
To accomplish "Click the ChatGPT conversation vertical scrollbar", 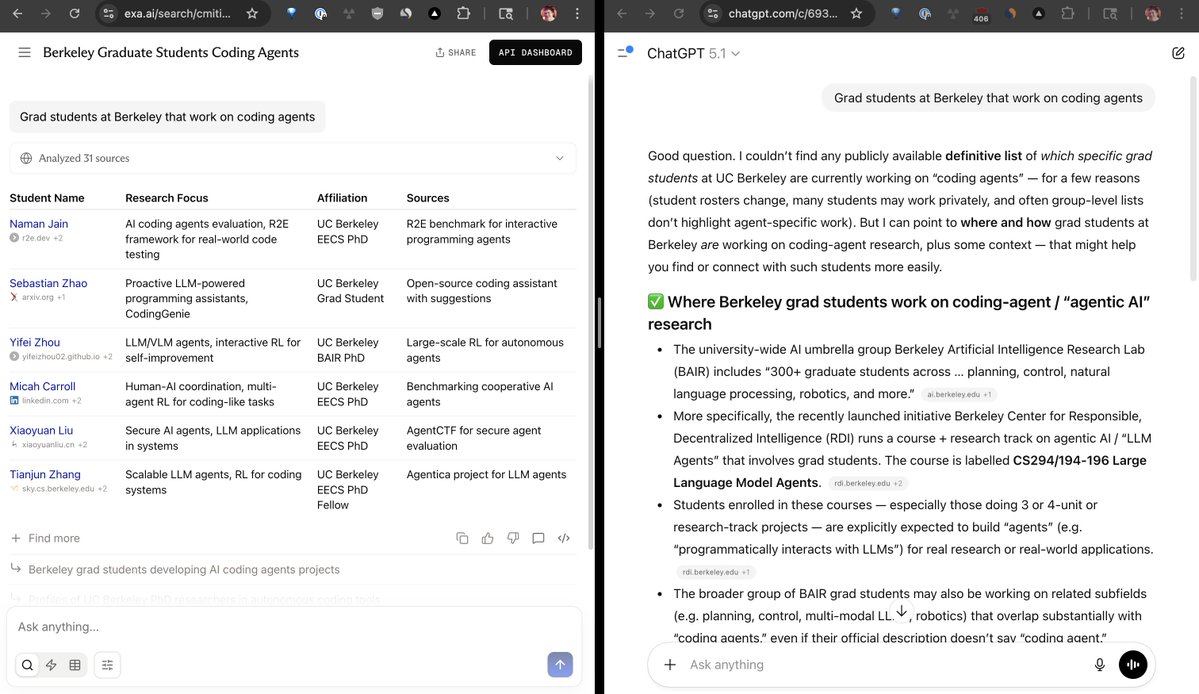I will [x=1194, y=180].
